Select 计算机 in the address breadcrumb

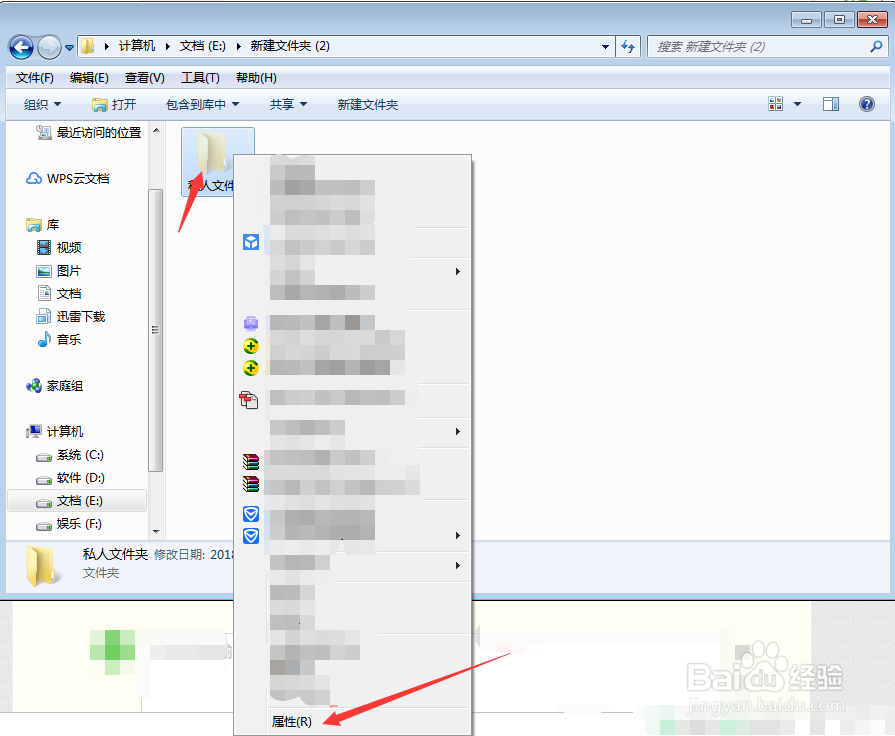[136, 46]
